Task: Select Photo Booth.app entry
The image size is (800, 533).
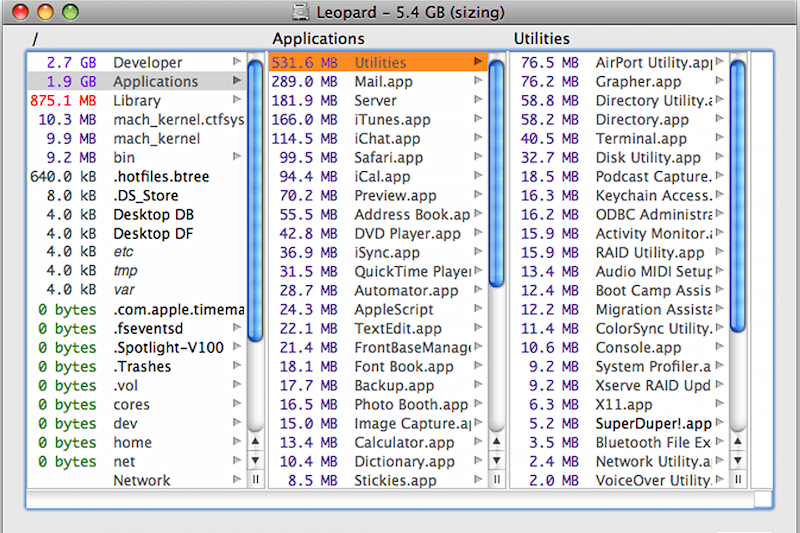Action: coord(378,404)
